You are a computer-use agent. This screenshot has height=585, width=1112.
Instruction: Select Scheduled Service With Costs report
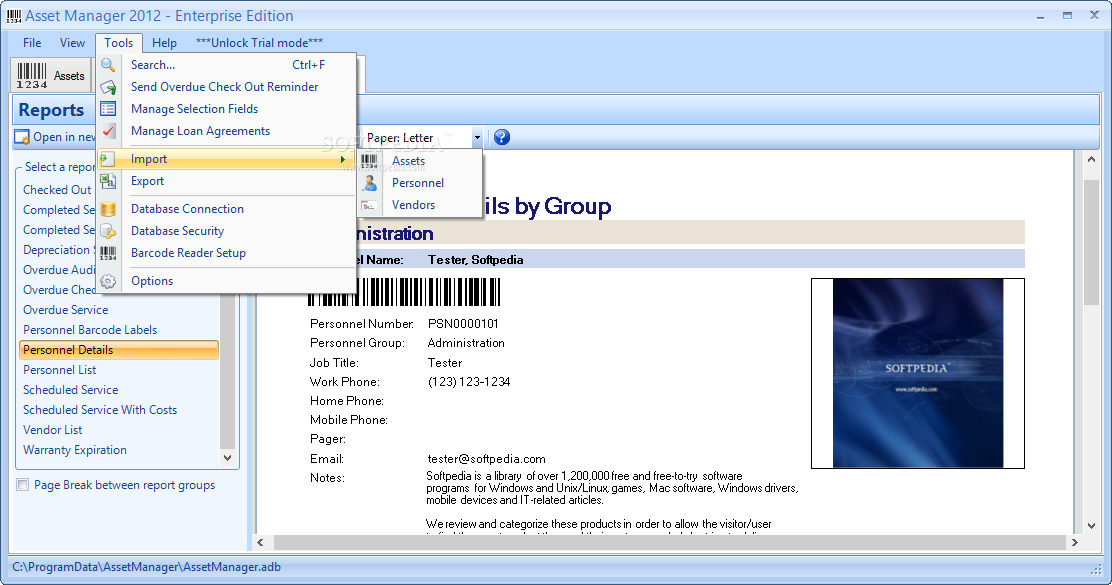click(x=100, y=410)
